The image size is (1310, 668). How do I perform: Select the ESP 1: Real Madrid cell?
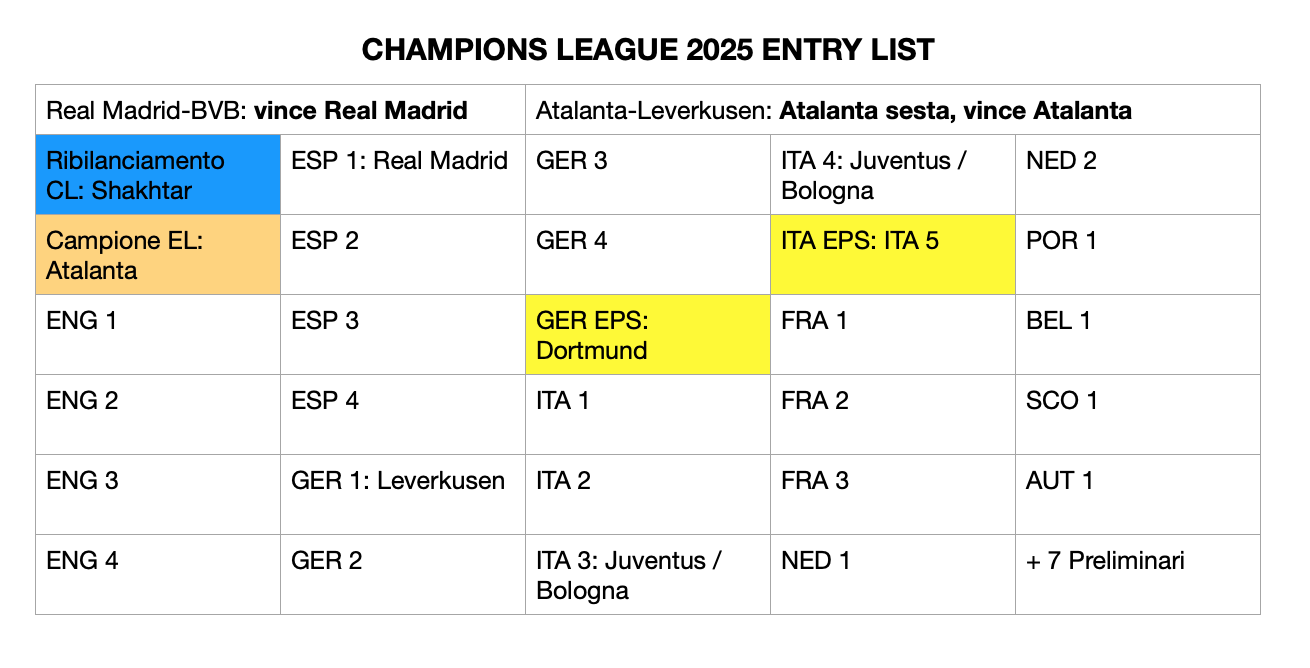[x=403, y=174]
